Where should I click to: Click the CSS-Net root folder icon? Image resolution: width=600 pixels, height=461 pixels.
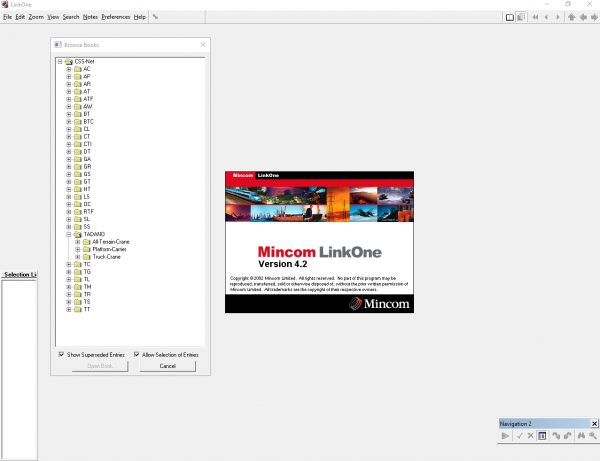(69, 62)
